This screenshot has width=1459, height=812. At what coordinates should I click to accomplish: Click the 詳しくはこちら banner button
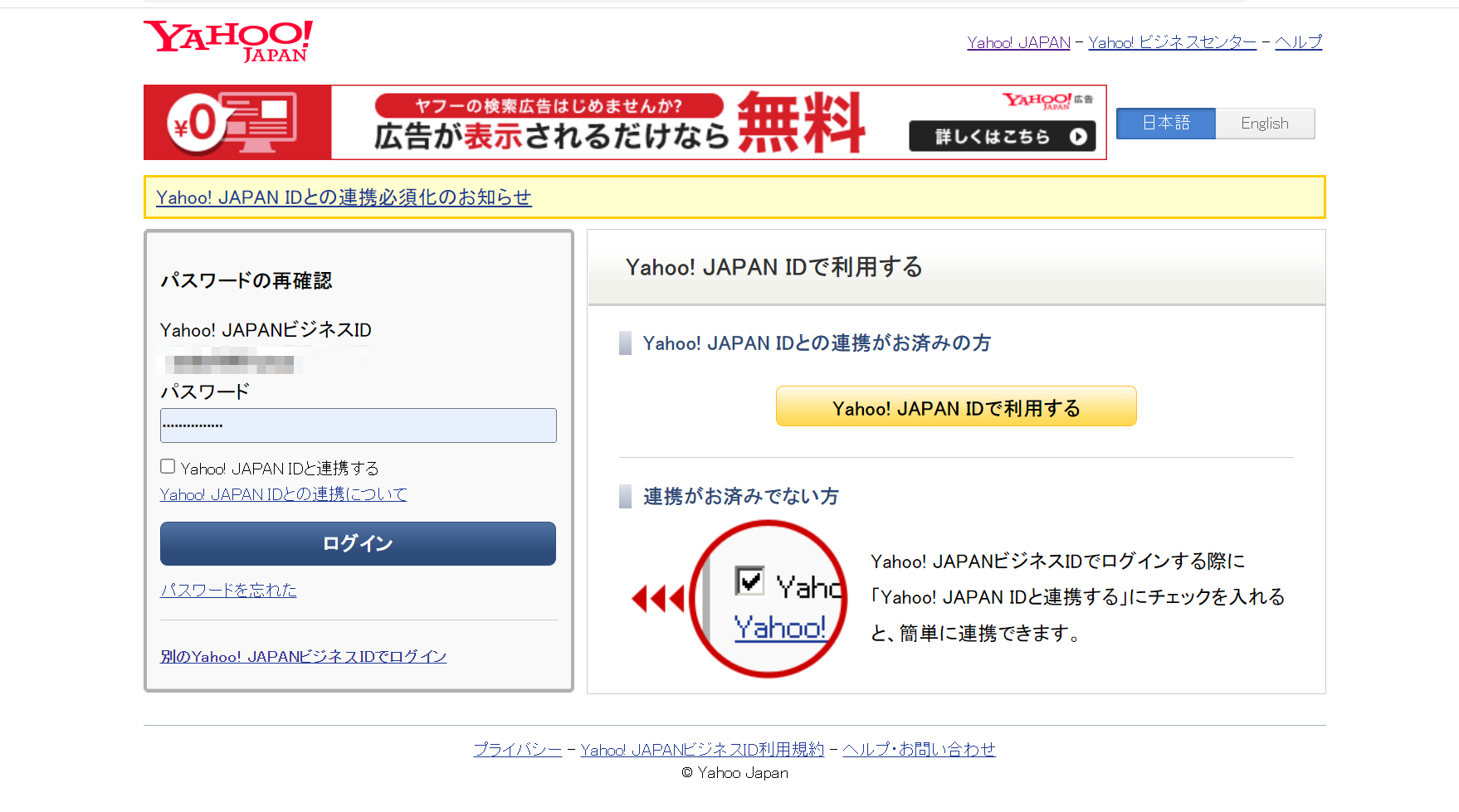1003,136
